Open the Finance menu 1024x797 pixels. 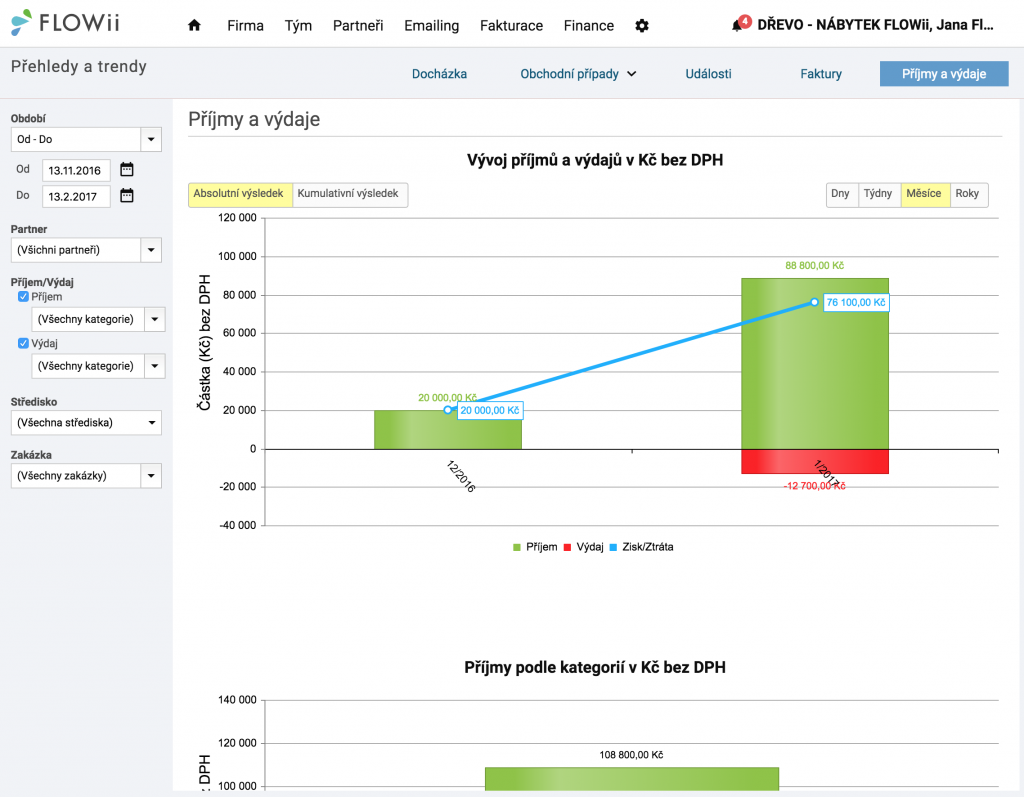[589, 25]
